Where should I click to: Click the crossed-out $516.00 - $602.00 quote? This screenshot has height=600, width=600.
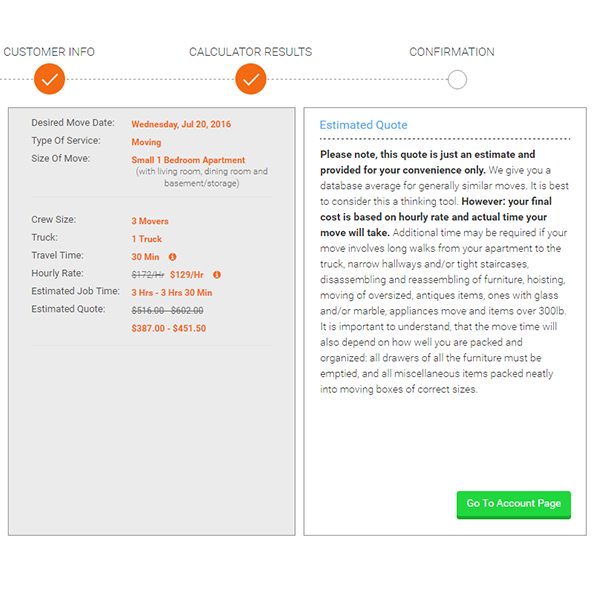(168, 311)
